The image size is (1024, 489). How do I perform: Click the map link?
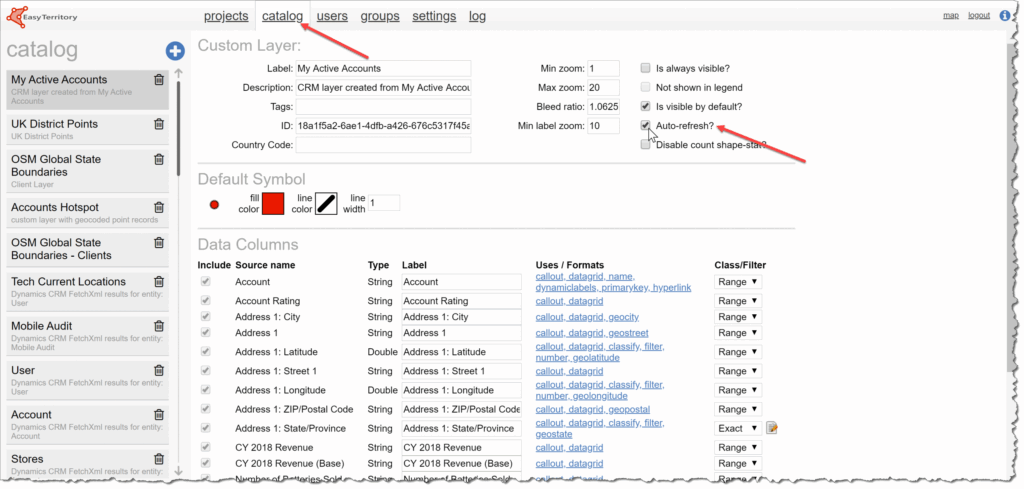tap(951, 15)
